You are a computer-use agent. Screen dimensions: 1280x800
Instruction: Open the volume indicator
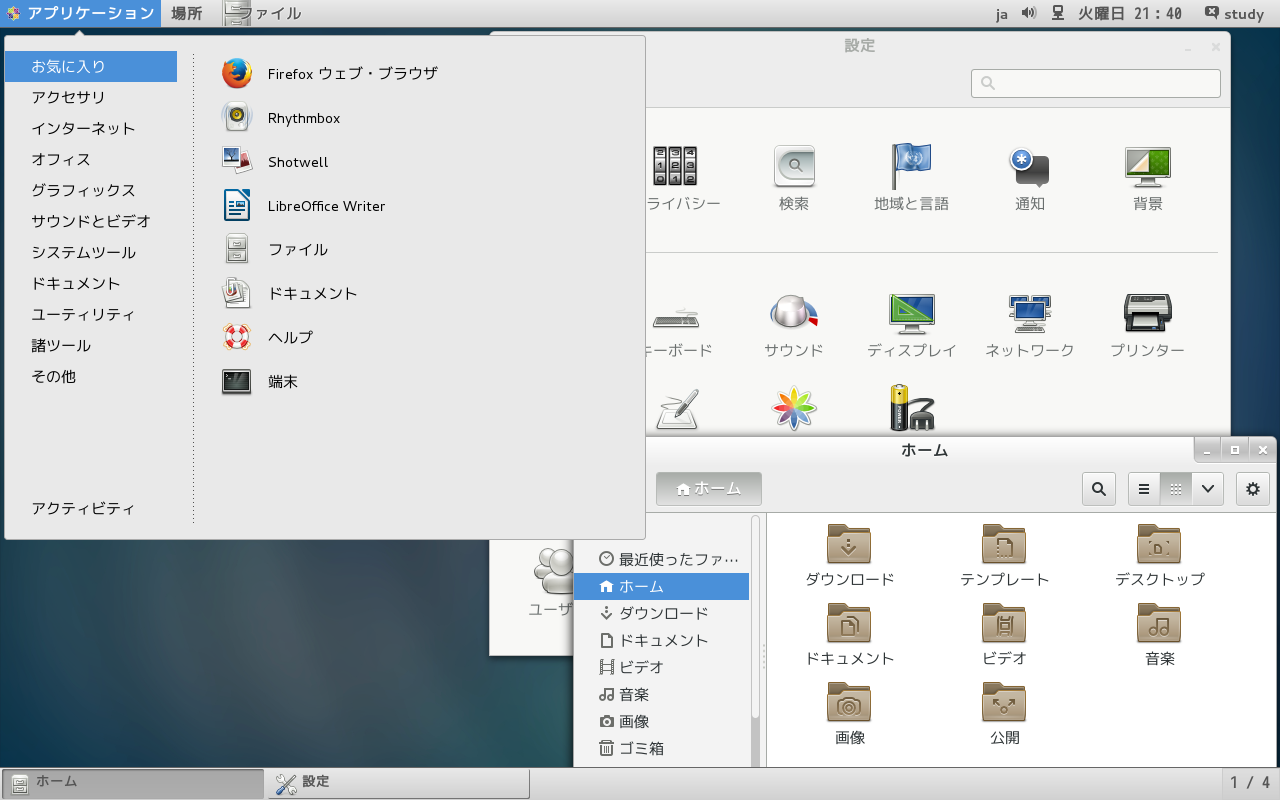(1028, 13)
